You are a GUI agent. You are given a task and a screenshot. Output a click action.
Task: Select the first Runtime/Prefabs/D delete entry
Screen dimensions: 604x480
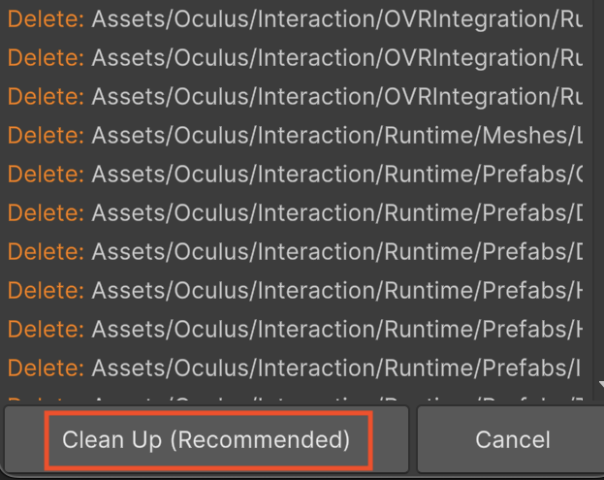tap(295, 213)
